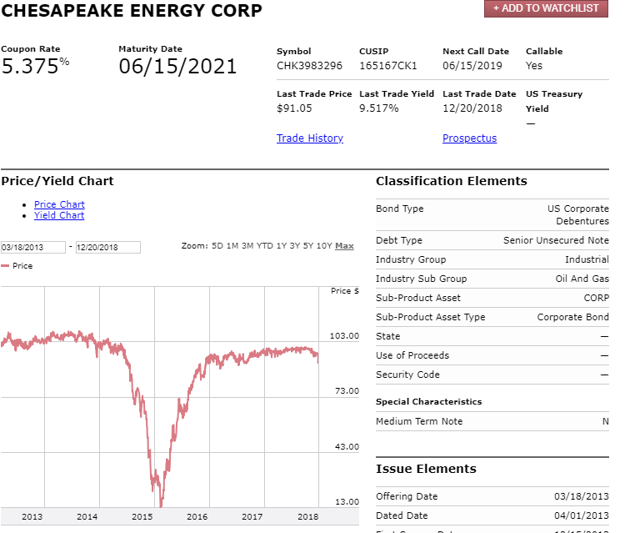The width and height of the screenshot is (640, 533).
Task: Click the Senior Unsecured Note debt type
Action: tap(556, 240)
